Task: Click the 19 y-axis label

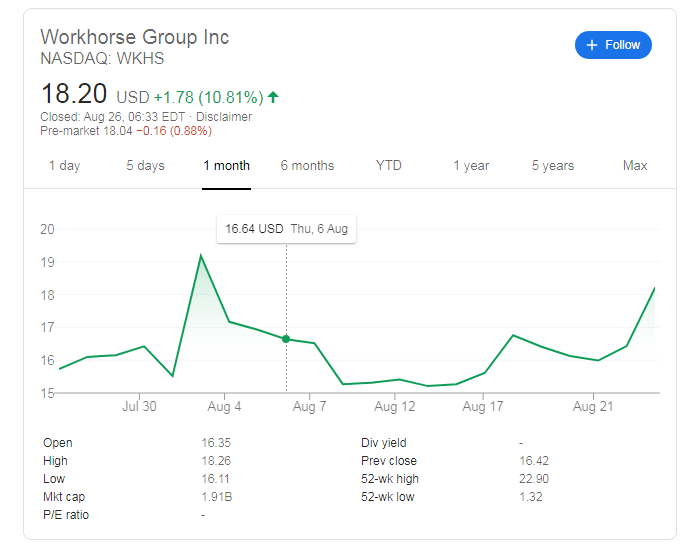Action: click(x=47, y=262)
